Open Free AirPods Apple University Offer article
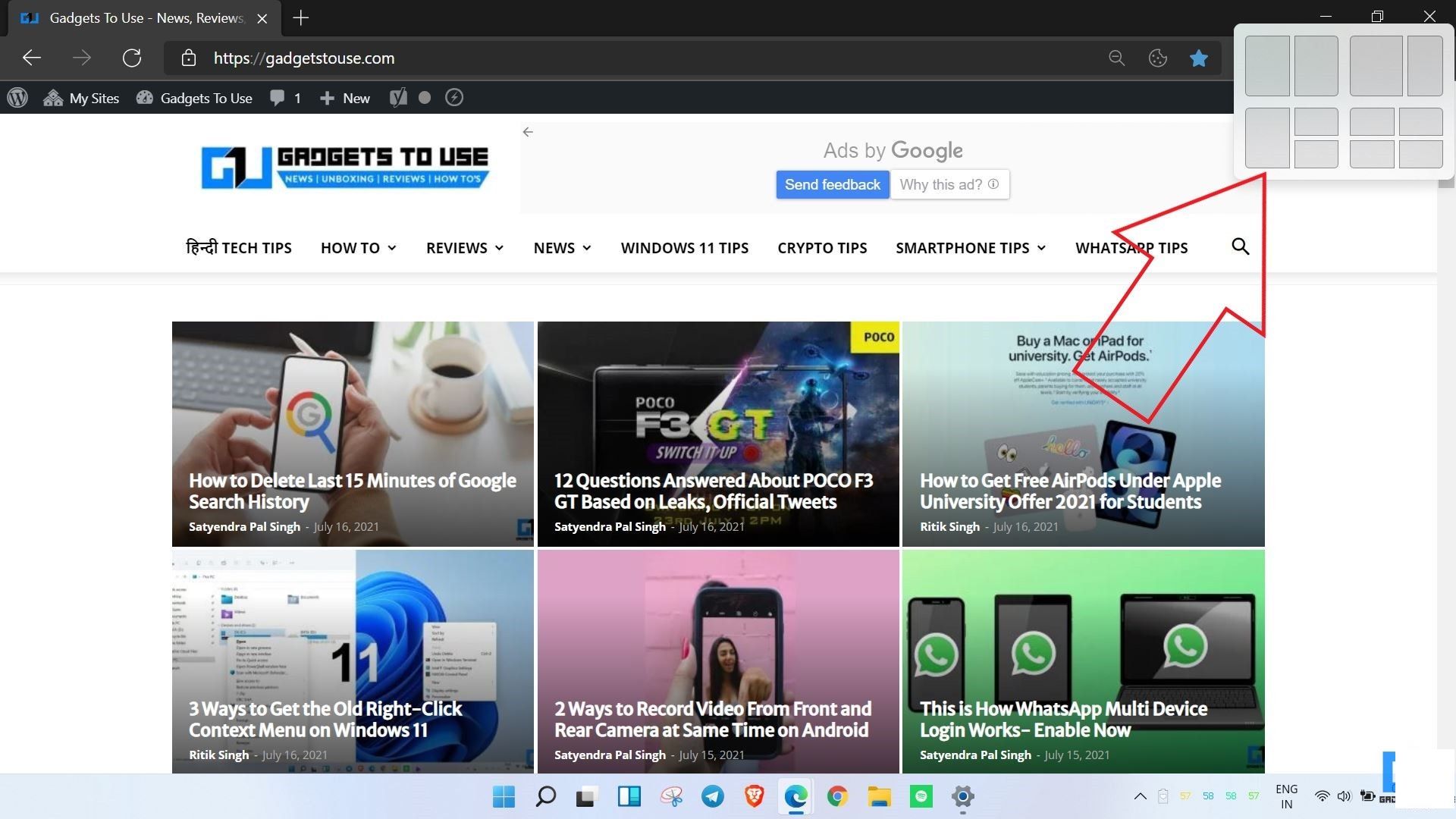Viewport: 1456px width, 819px height. click(1070, 491)
